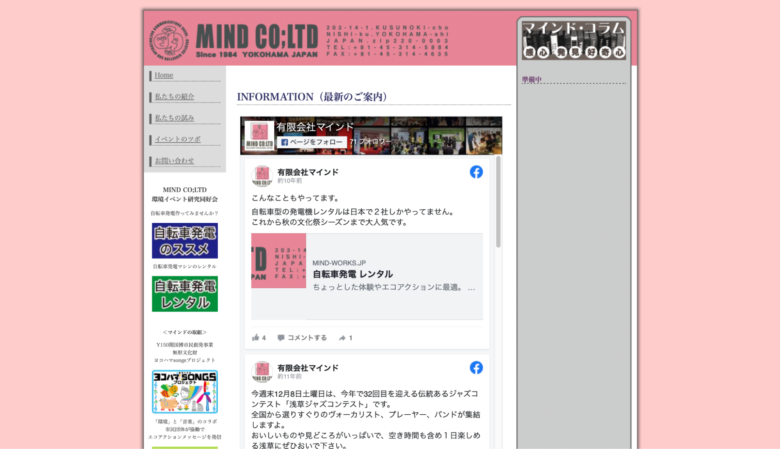This screenshot has height=449, width=780.
Task: Click the こんなこともやってます。 post text
Action: pos(295,198)
